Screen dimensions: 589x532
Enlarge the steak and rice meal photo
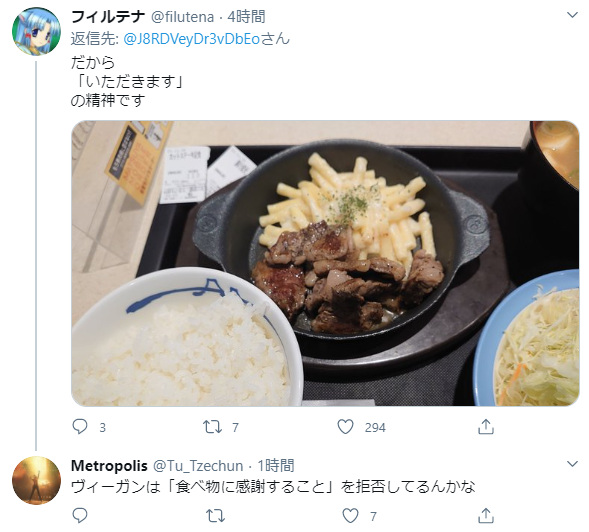click(x=325, y=263)
